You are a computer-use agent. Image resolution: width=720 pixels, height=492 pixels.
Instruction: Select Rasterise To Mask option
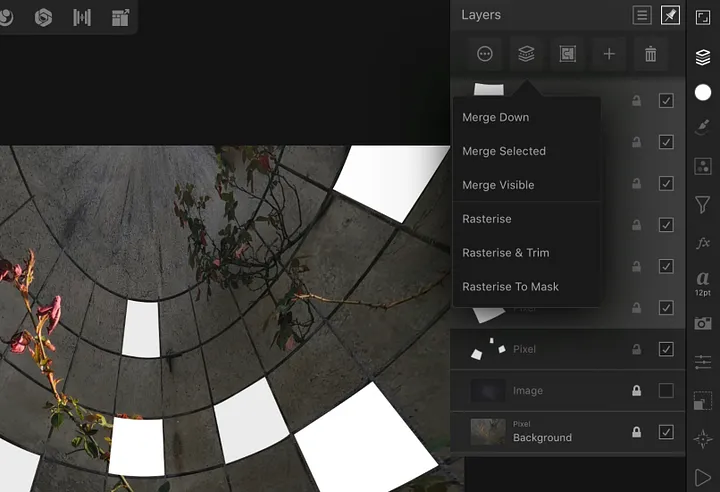coord(510,287)
